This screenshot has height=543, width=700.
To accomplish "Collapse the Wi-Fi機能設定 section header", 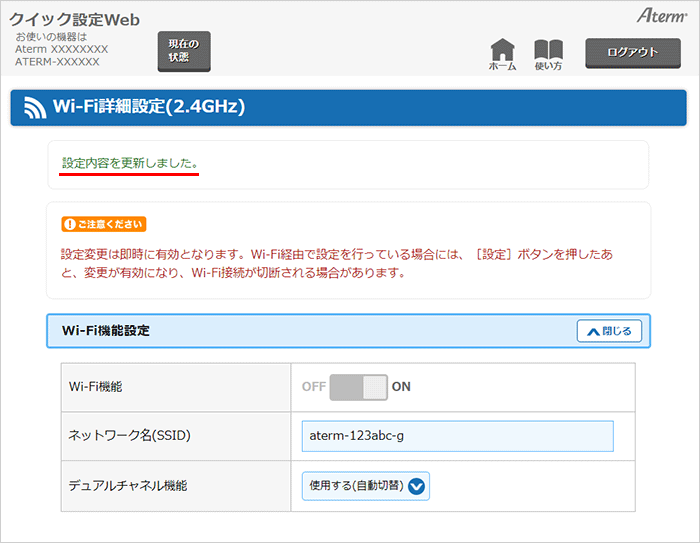I will tap(300, 331).
